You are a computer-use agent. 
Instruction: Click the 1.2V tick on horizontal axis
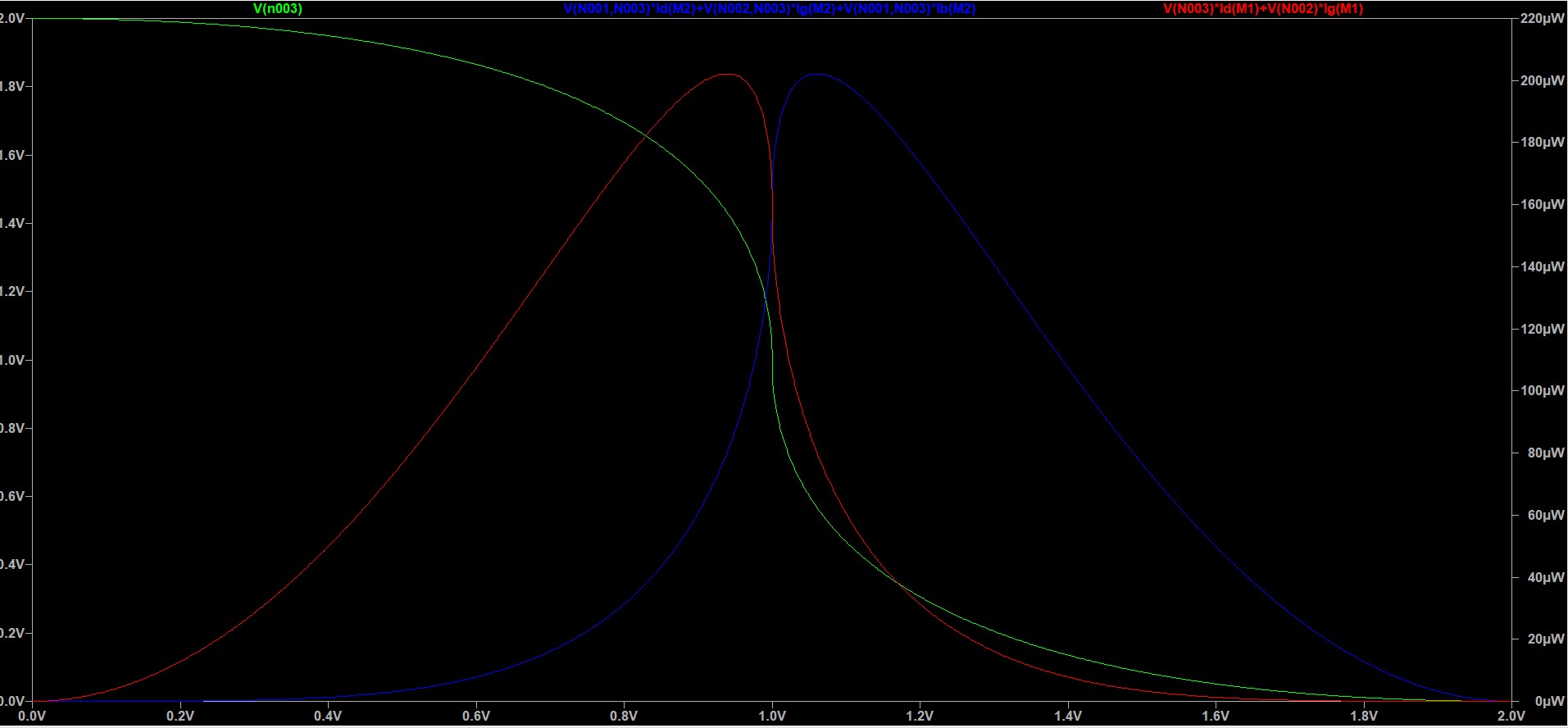pos(920,716)
